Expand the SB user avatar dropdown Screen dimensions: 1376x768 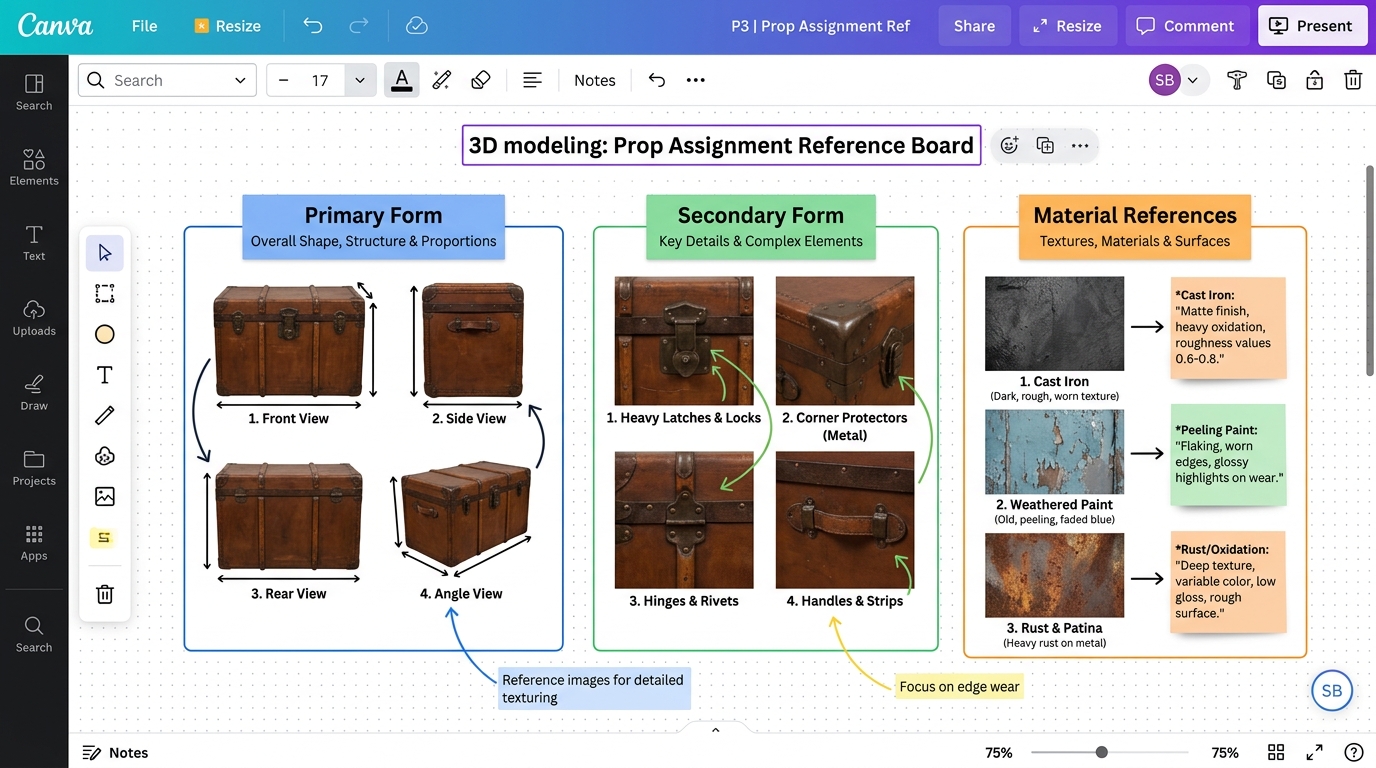(x=1193, y=80)
